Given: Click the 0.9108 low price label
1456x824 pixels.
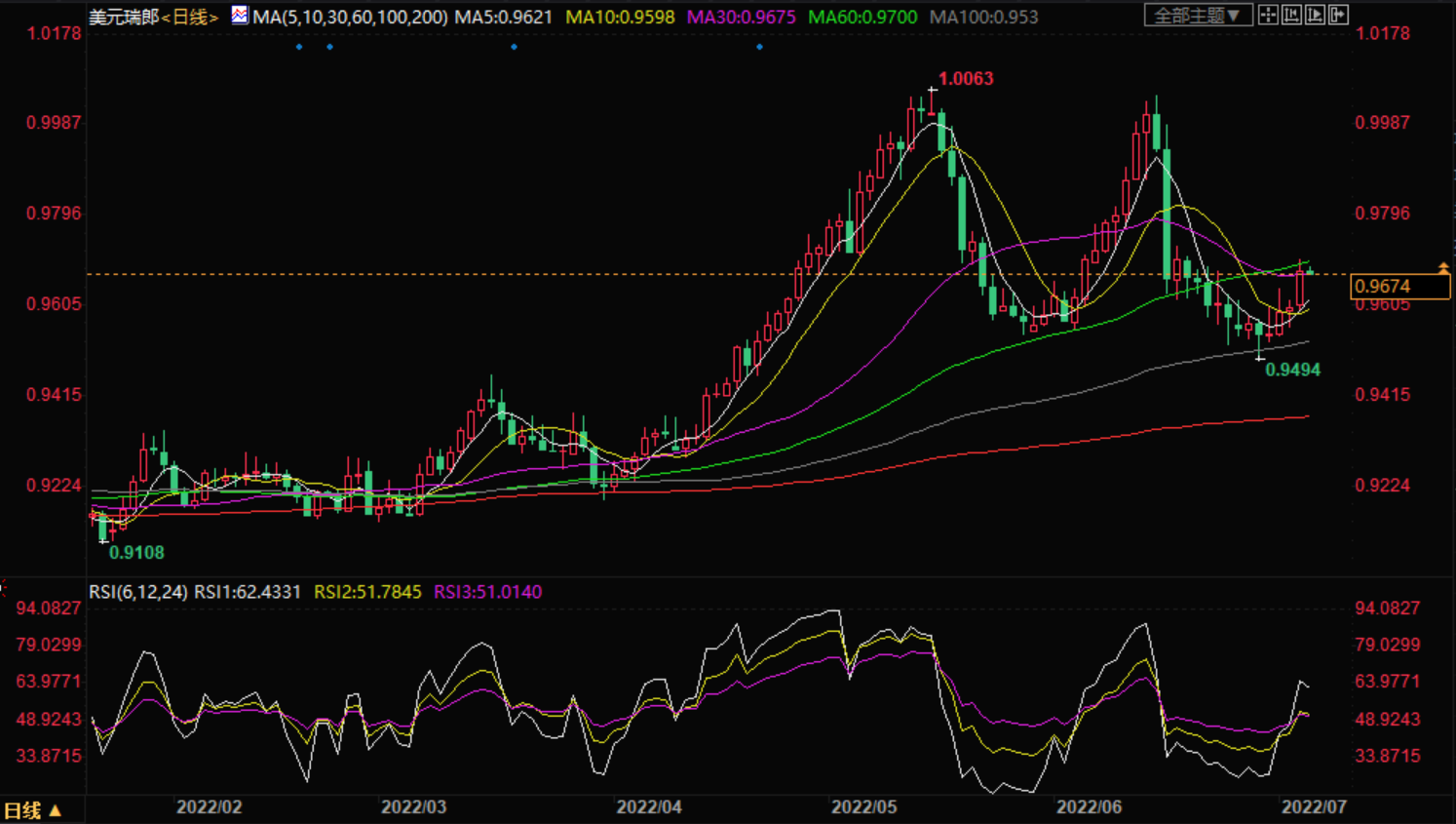Looking at the screenshot, I should click(x=136, y=553).
